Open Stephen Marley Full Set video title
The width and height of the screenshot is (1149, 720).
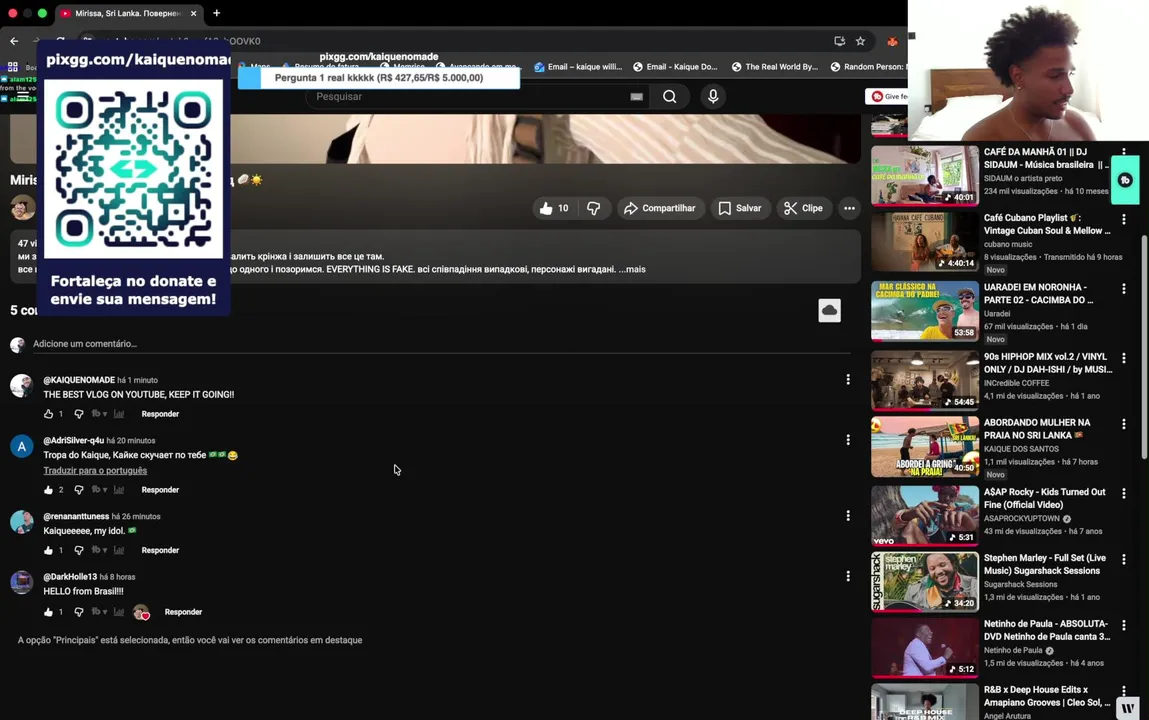point(1045,565)
